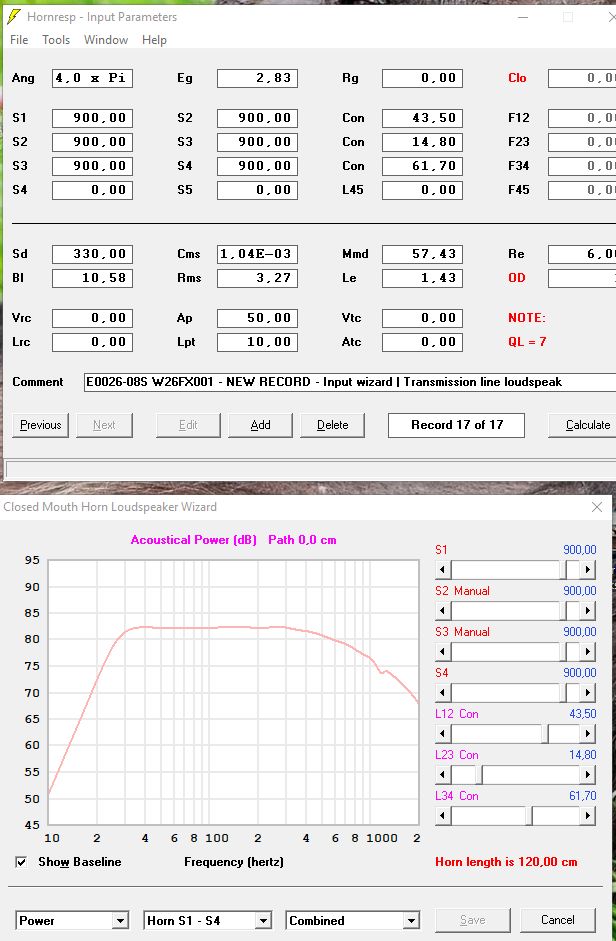Click the S4 slider left arrow
The image size is (616, 941).
point(443,693)
